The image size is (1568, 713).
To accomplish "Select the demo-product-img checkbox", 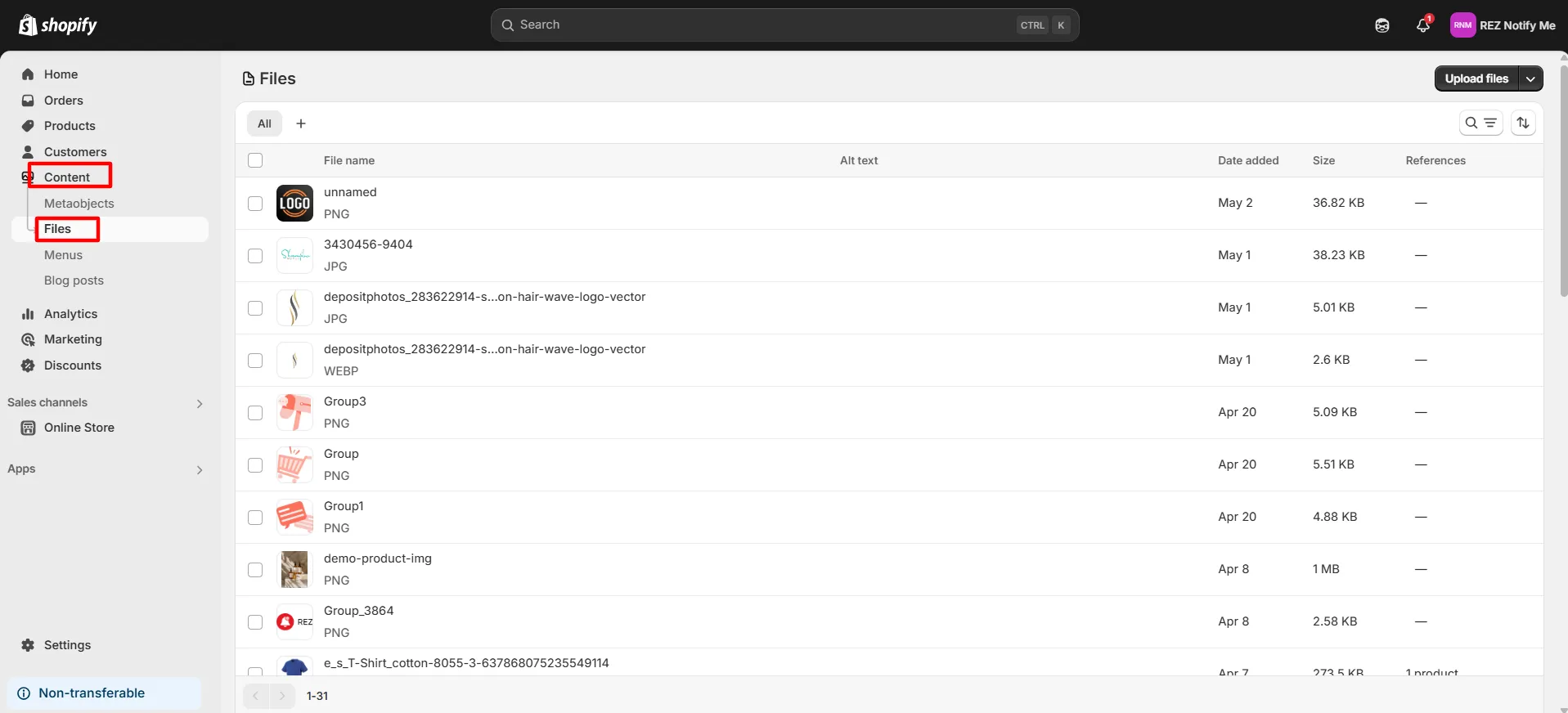I will [x=255, y=570].
